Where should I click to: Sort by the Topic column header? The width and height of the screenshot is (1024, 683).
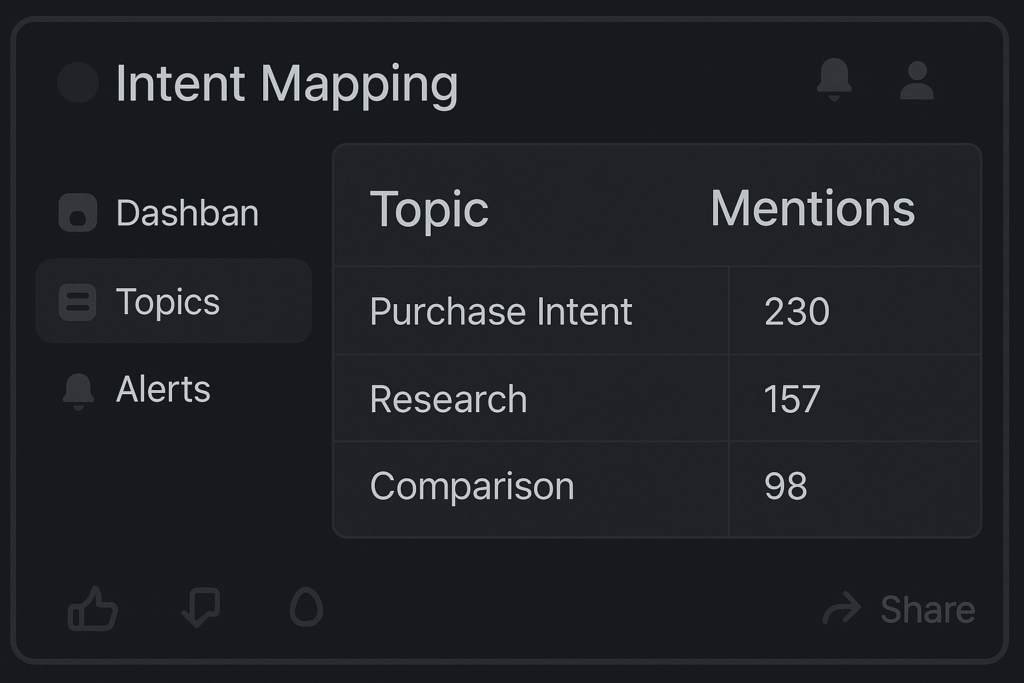[x=429, y=210]
